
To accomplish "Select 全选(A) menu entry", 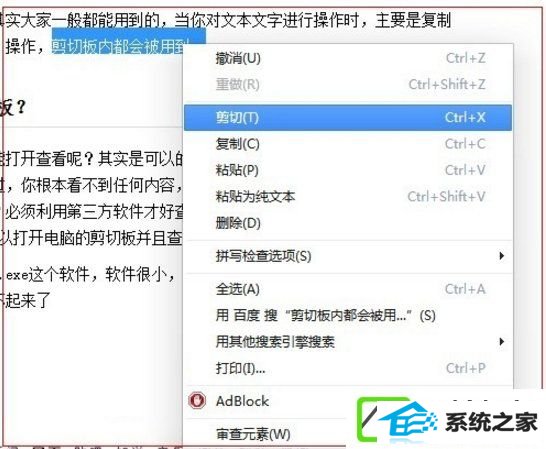I will [348, 289].
